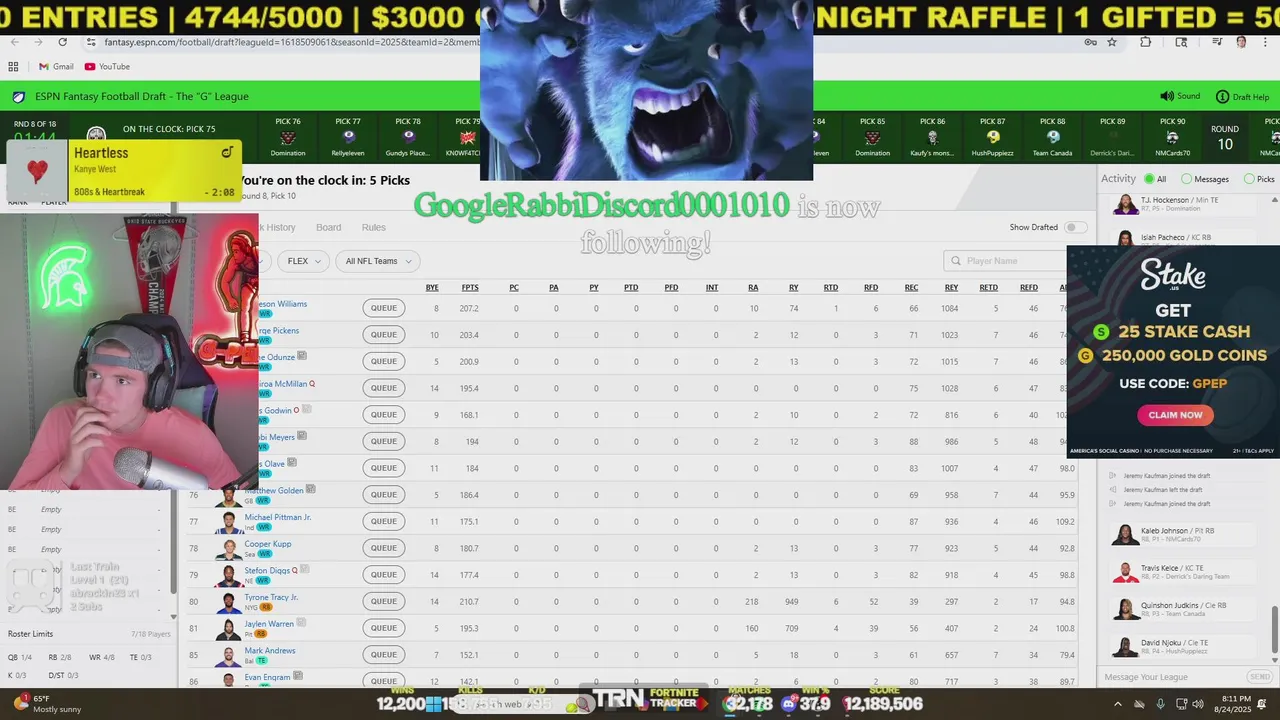Toggle the Show Drafted switch
This screenshot has height=720, width=1280.
point(1075,227)
